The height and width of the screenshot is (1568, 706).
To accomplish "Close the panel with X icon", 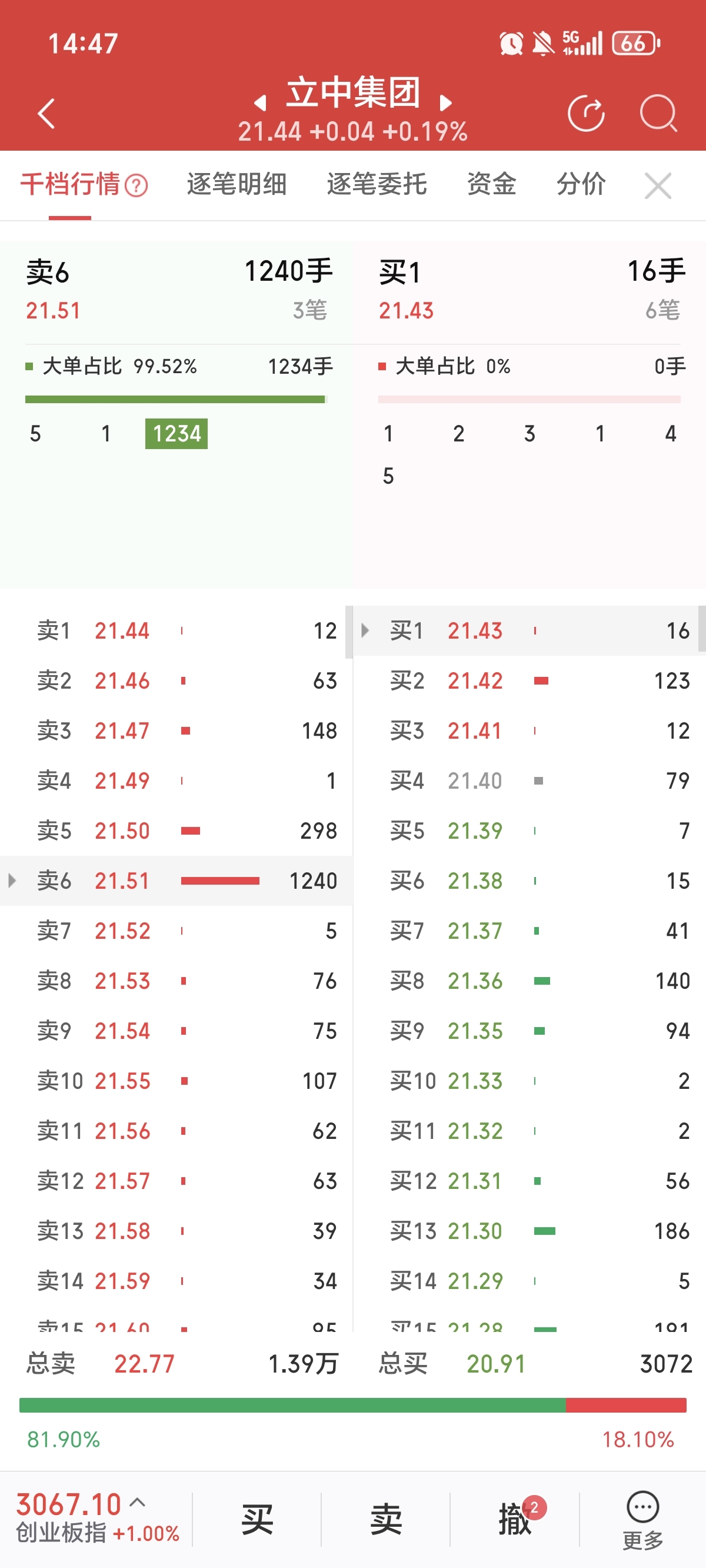I will [x=658, y=185].
